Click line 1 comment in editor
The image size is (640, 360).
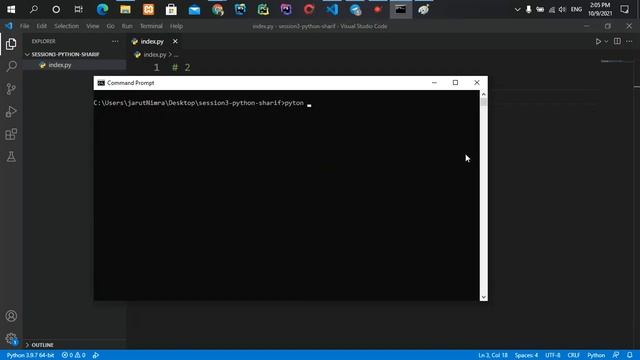pos(181,68)
